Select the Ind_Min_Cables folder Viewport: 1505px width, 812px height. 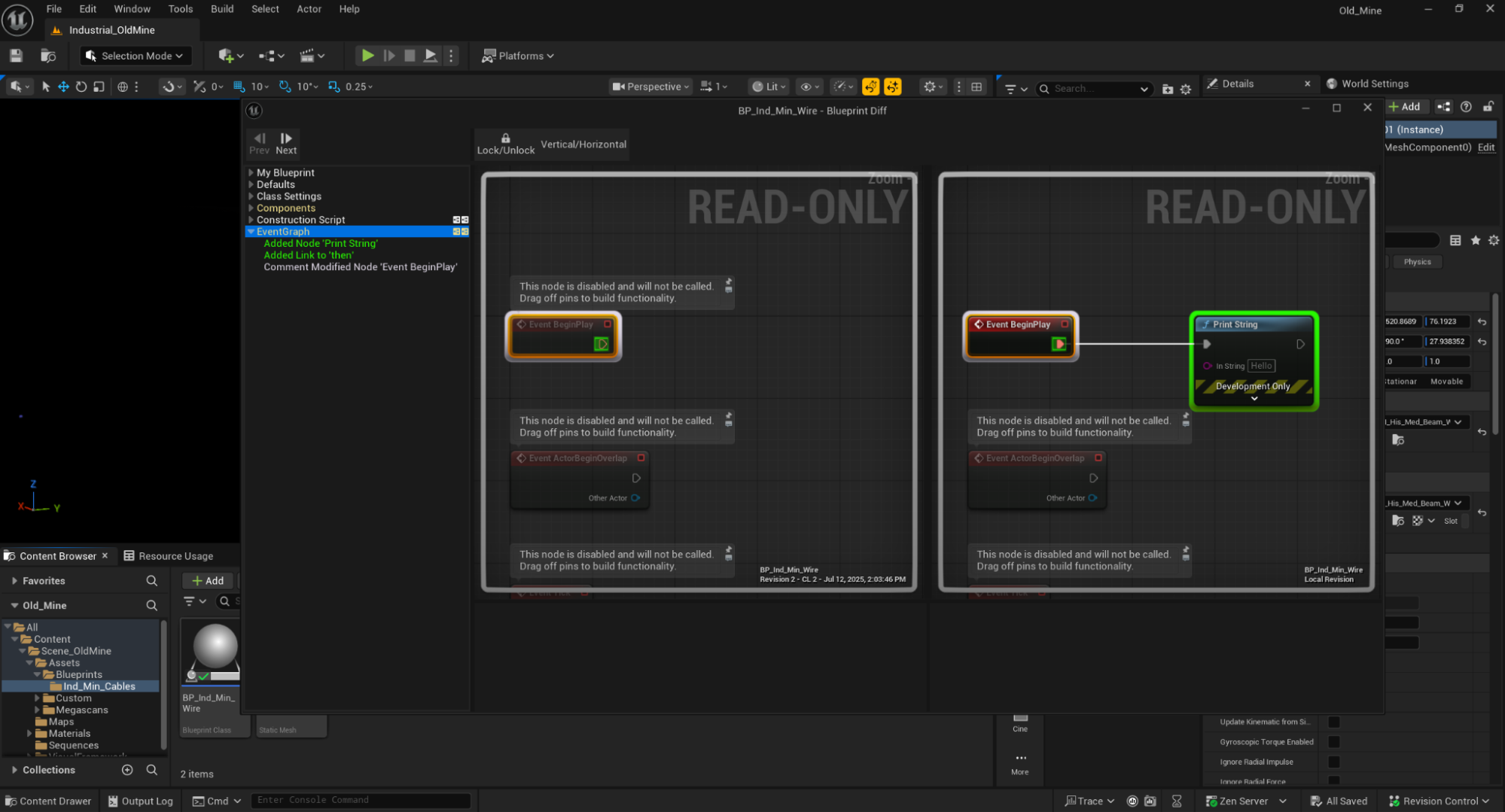(x=99, y=686)
